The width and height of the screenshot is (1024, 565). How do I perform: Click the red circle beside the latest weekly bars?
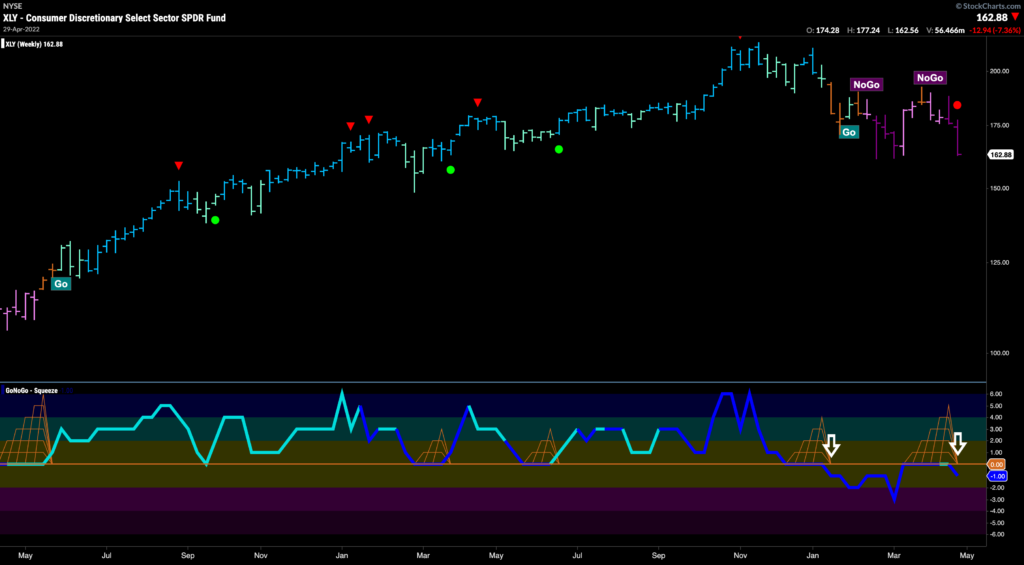tap(957, 105)
